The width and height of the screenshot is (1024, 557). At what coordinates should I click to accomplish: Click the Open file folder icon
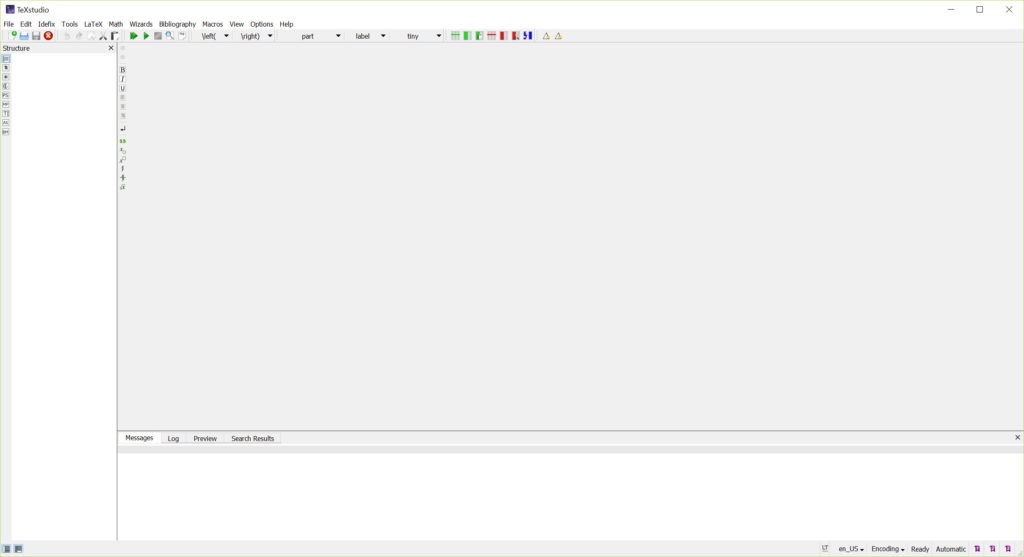(x=24, y=36)
